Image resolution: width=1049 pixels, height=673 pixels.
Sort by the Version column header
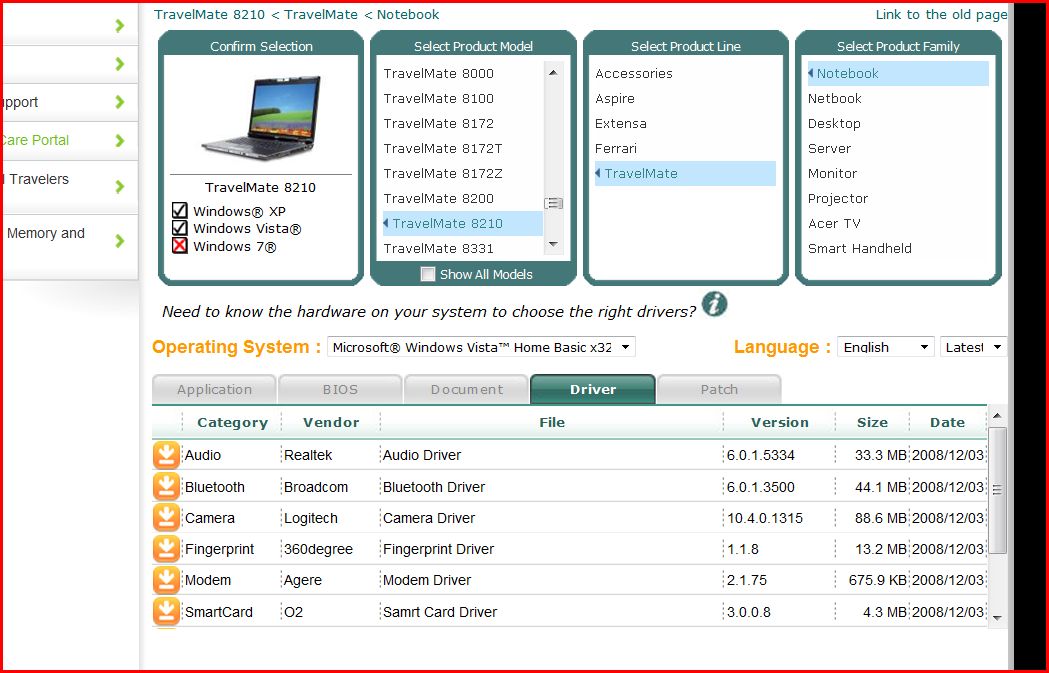point(780,422)
